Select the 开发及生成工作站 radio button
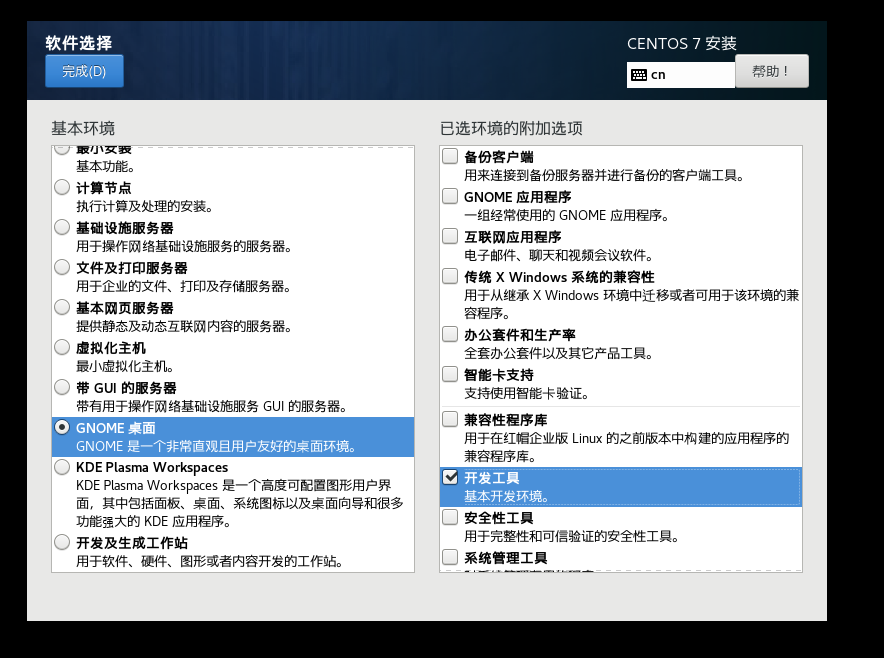 [62, 542]
